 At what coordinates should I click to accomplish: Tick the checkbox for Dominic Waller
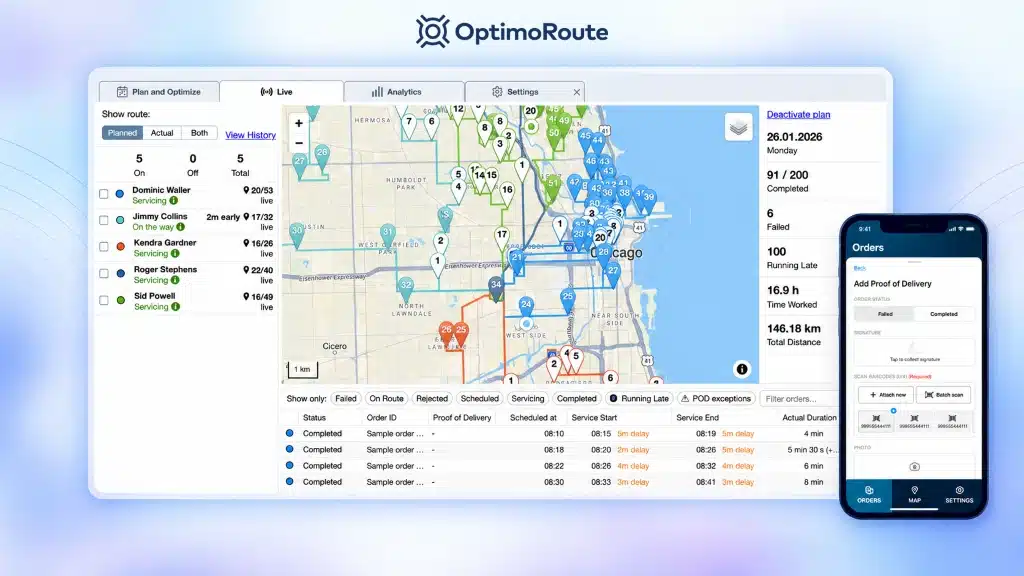(104, 194)
